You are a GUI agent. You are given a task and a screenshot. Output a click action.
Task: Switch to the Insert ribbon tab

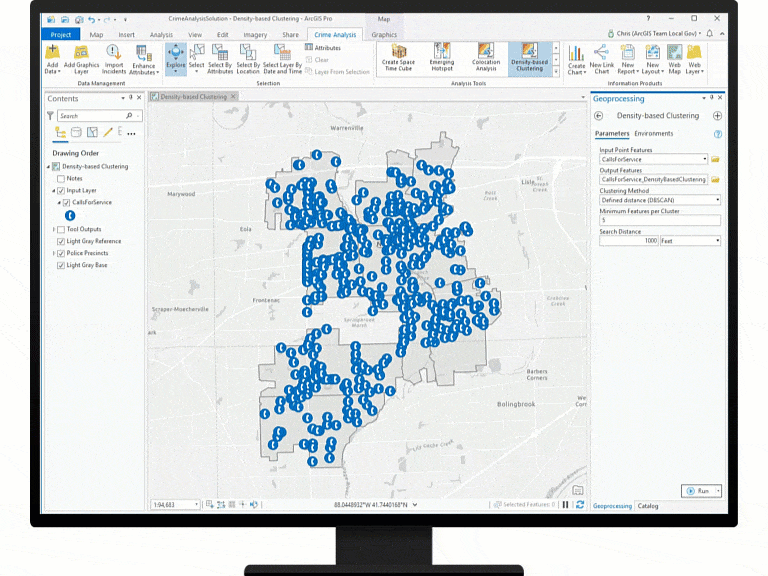tap(126, 35)
